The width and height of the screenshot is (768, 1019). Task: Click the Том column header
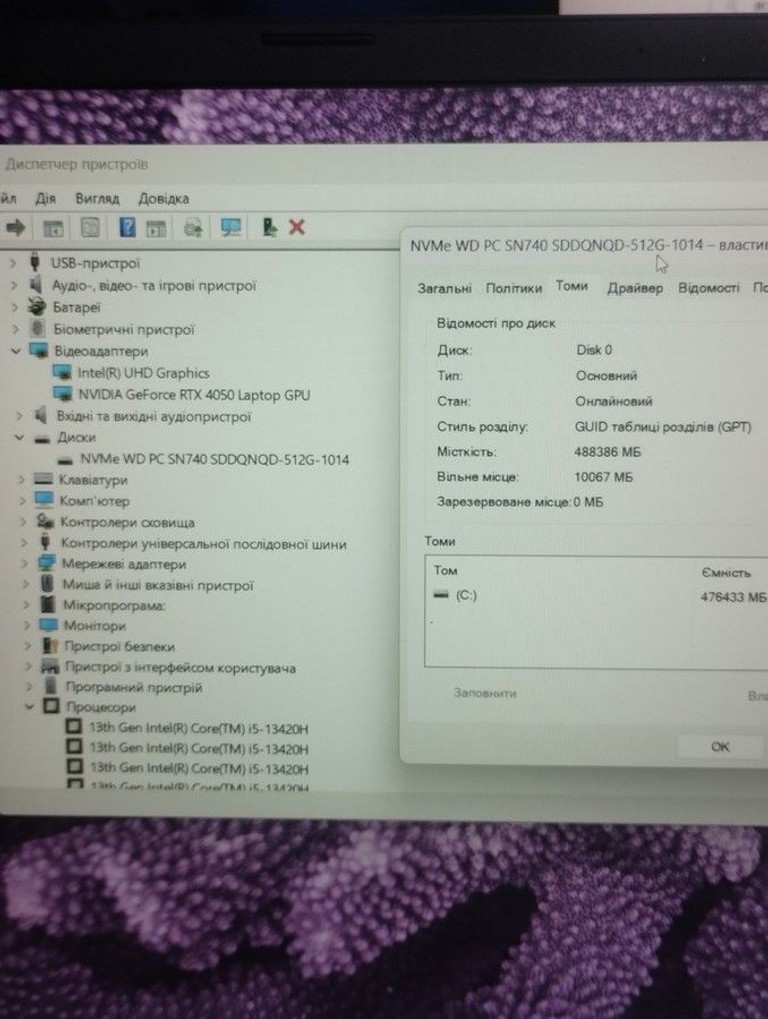point(445,571)
